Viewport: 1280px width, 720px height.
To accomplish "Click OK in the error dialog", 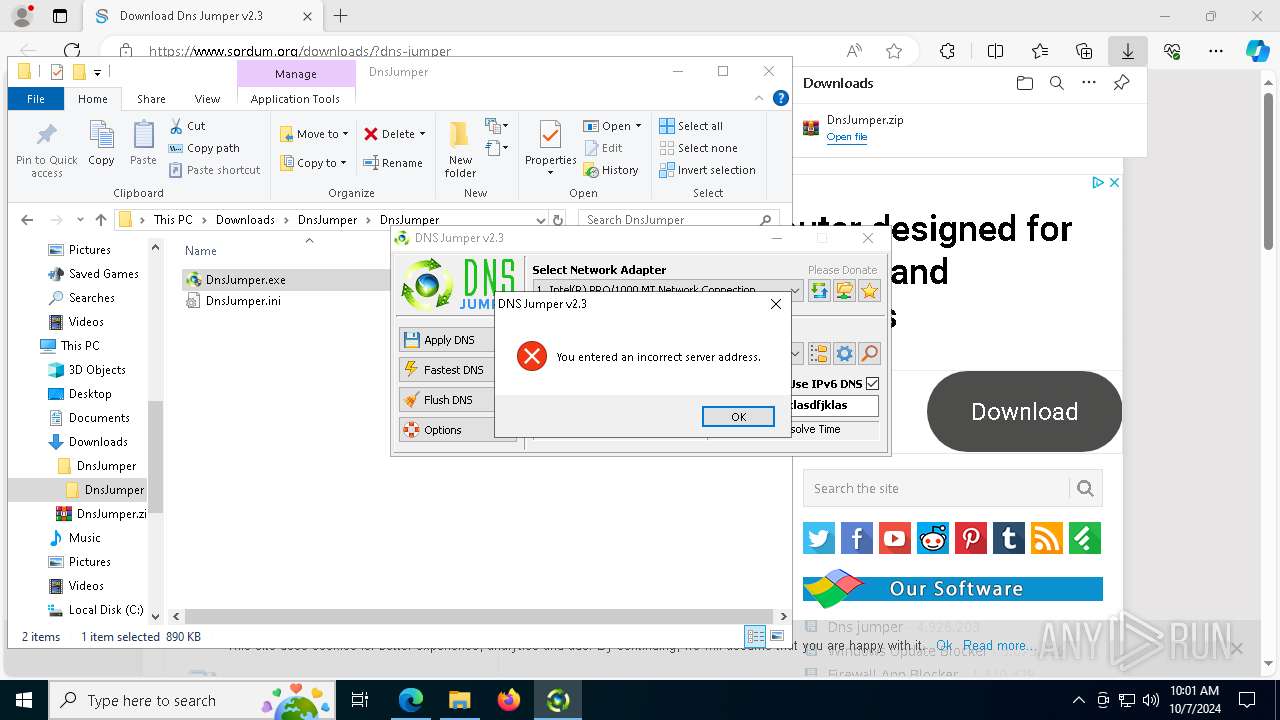I will (738, 417).
